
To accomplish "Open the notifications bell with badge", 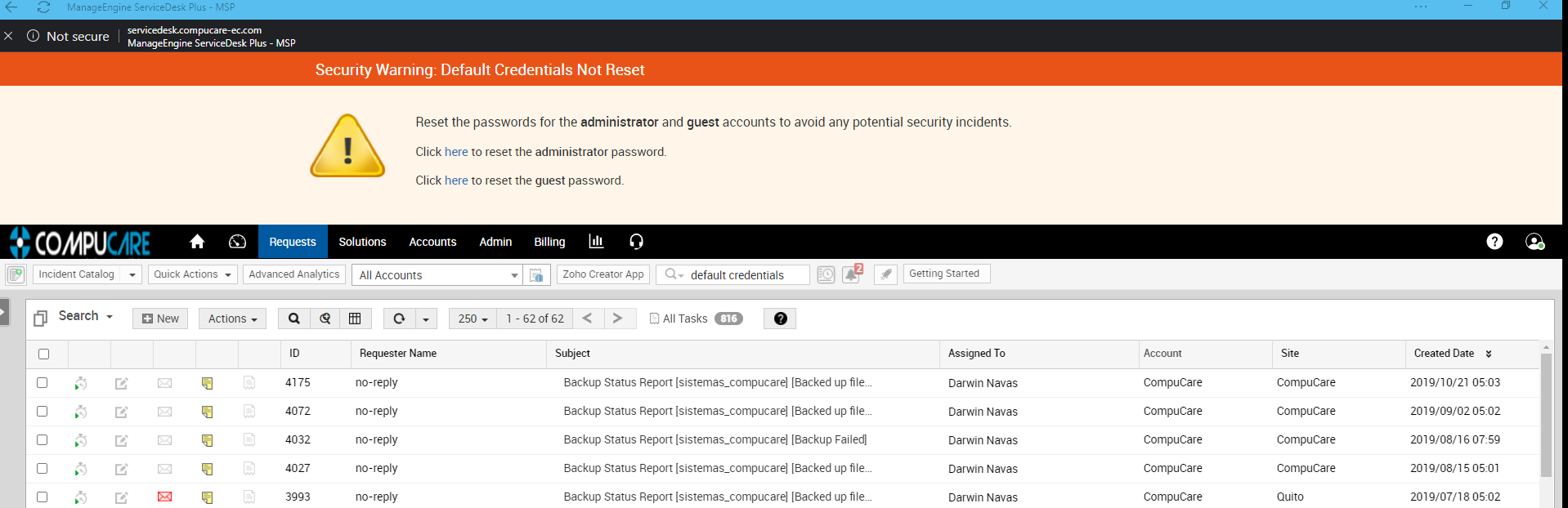I will (852, 274).
